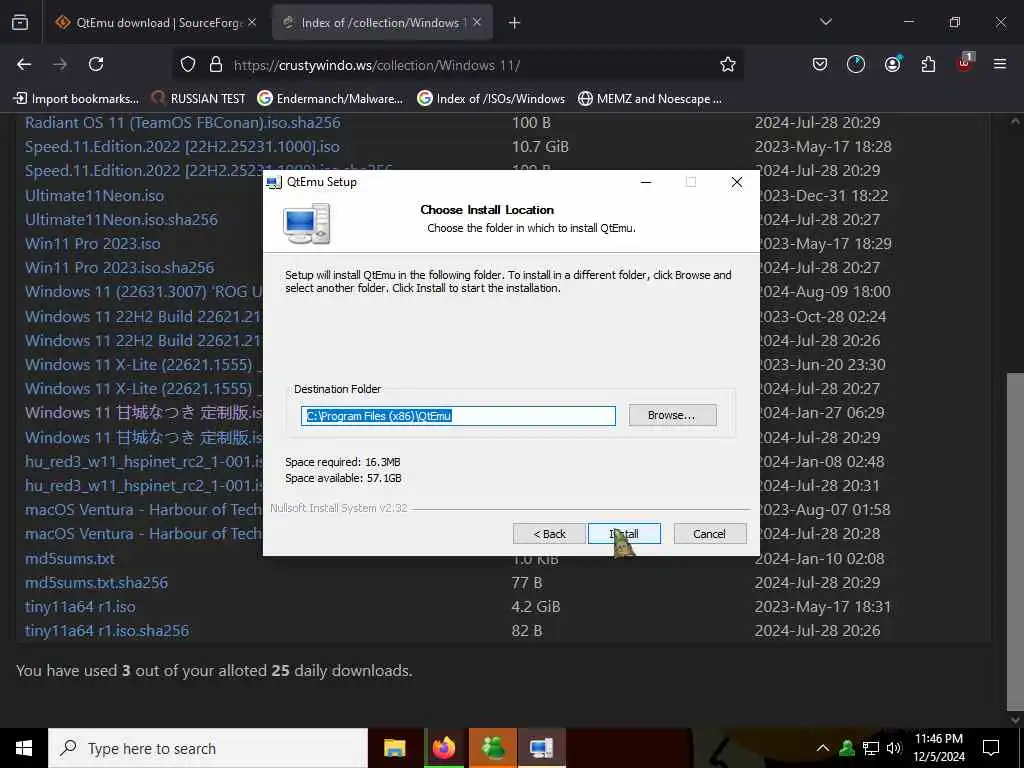Open the Endermanch/Malware bookmark
Screen dimensions: 1024x768
tap(330, 99)
